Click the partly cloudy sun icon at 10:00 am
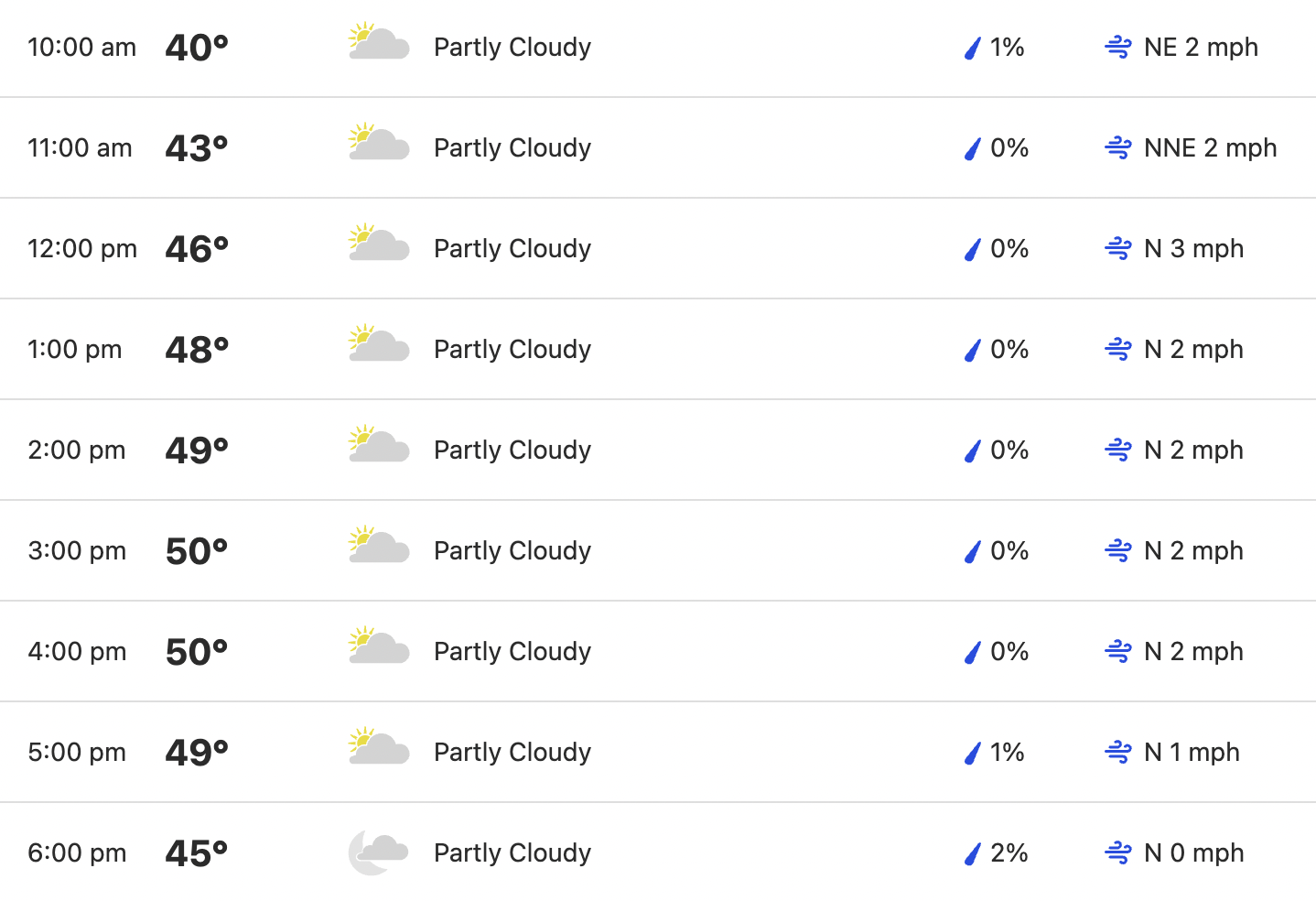The height and width of the screenshot is (901, 1316). click(x=379, y=43)
